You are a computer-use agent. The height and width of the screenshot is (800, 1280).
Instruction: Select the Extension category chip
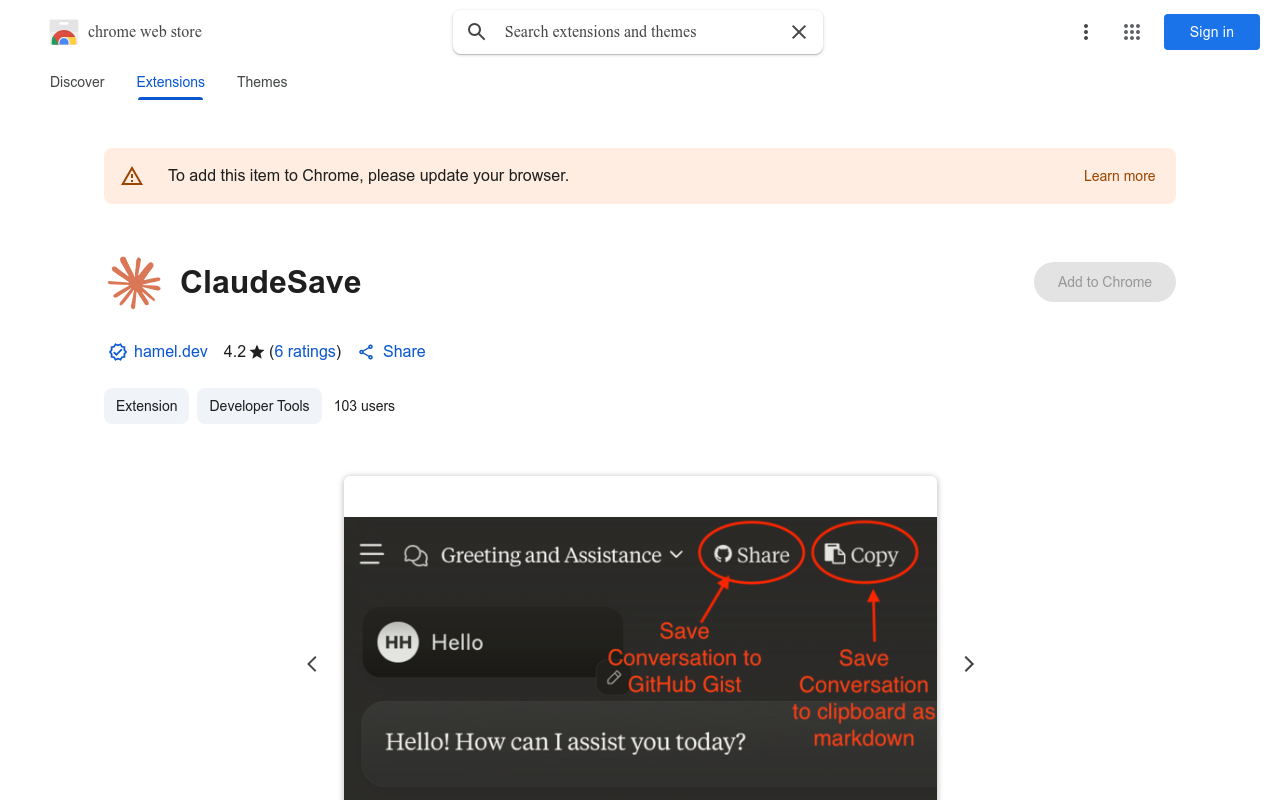click(146, 406)
